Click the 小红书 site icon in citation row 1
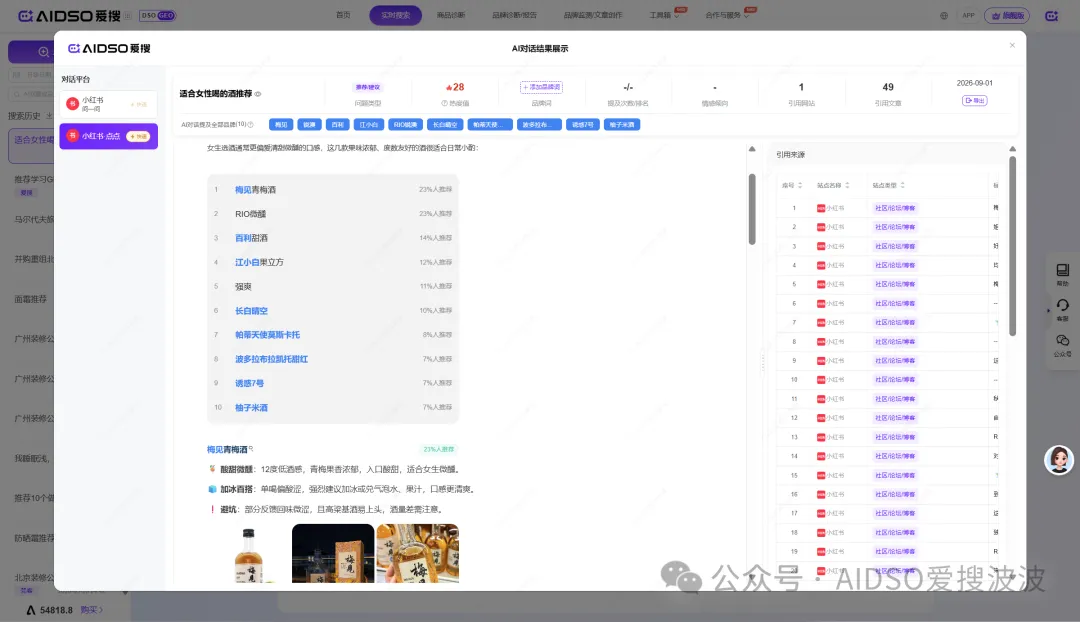Viewport: 1080px width, 622px height. pos(821,208)
